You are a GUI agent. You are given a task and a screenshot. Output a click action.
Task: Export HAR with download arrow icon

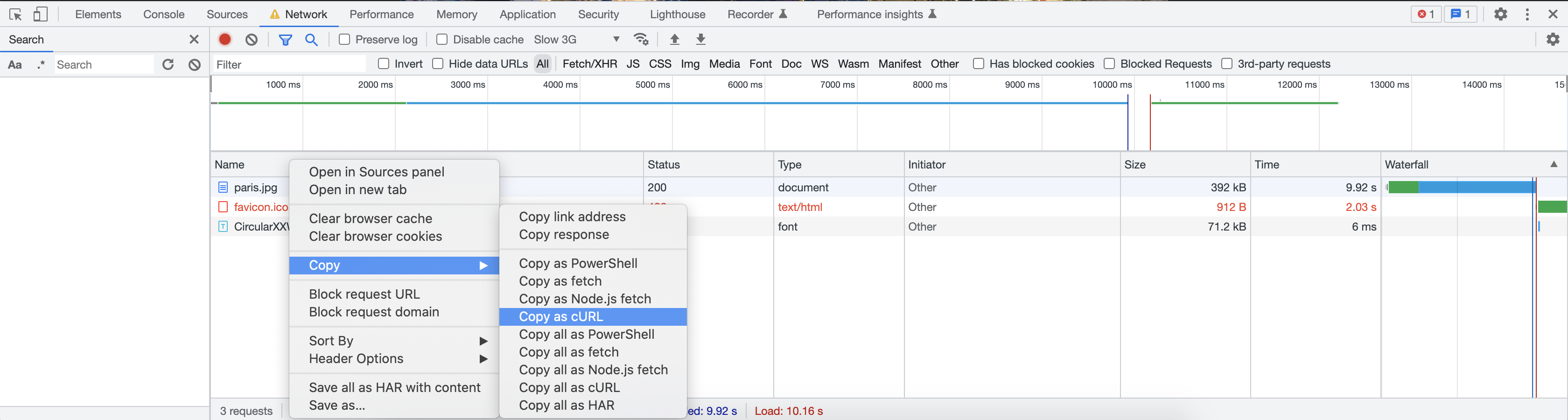(700, 40)
